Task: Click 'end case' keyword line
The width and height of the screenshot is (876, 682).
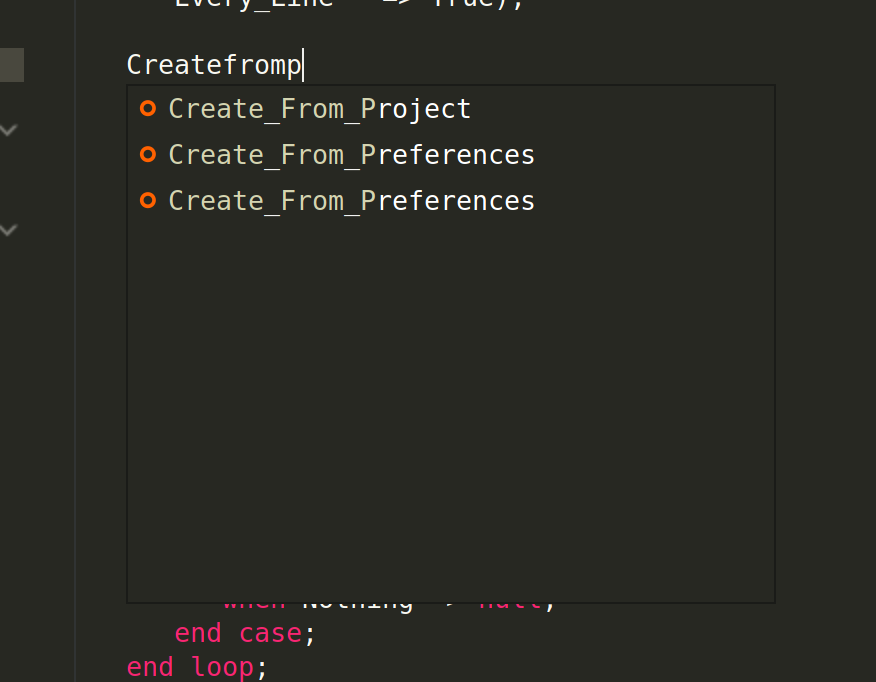Action: pyautogui.click(x=245, y=633)
